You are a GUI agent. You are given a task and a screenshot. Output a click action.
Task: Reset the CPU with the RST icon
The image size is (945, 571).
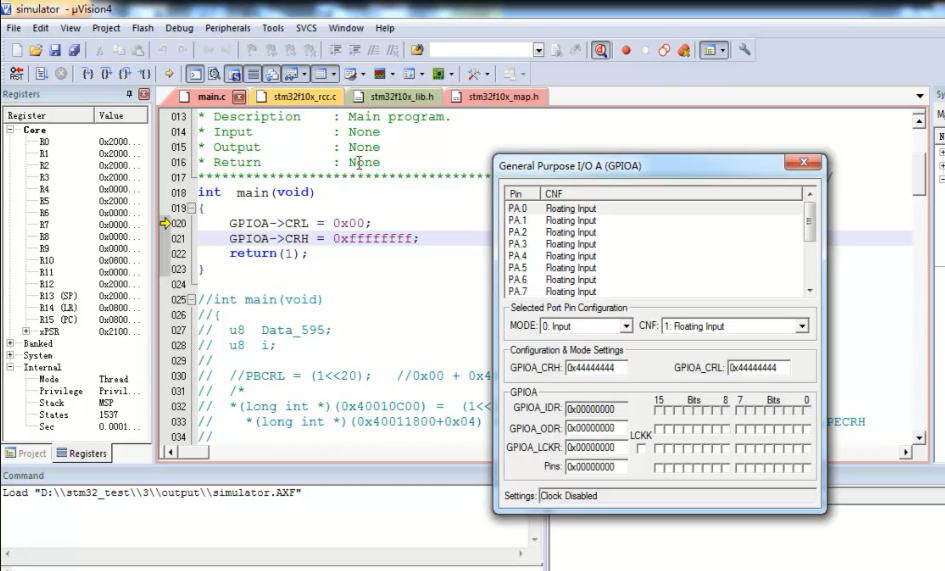[16, 74]
